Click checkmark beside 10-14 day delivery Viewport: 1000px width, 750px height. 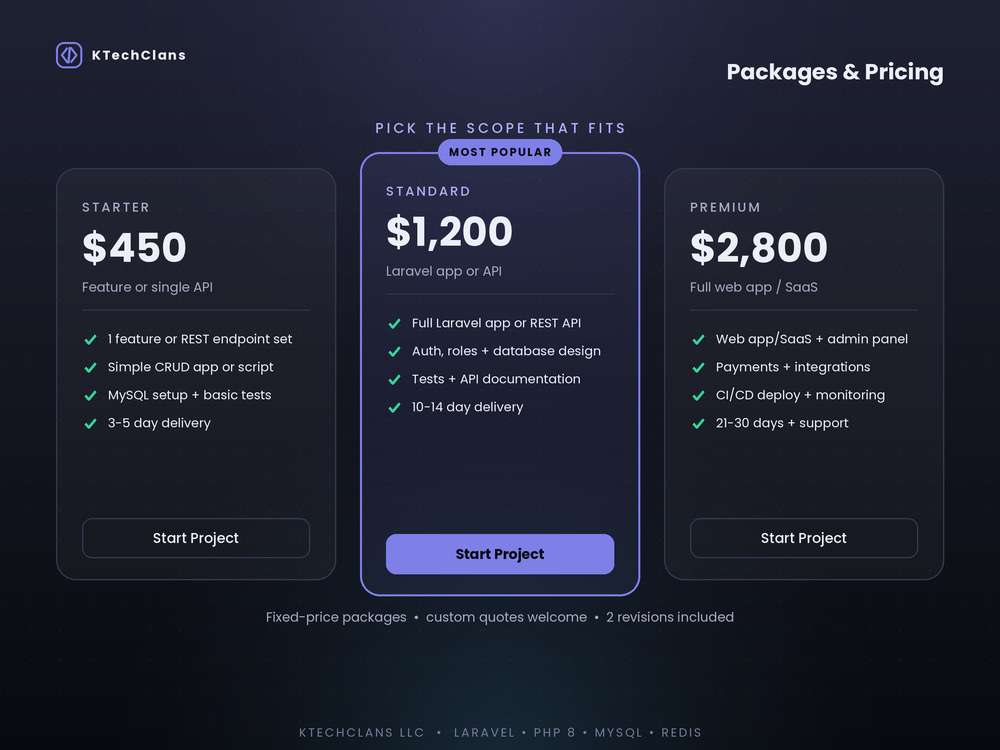click(x=395, y=408)
